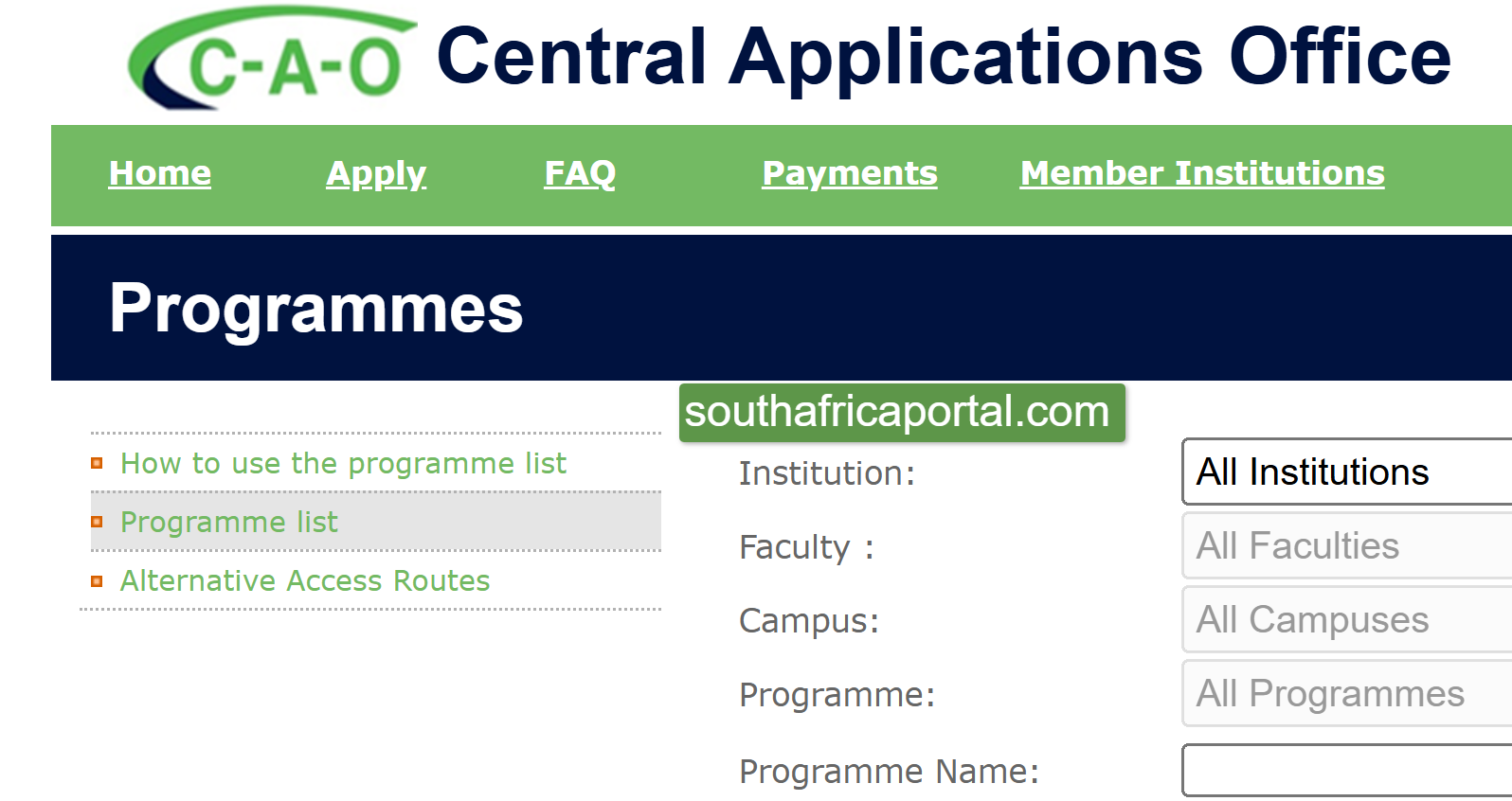Go to the Payments section
Screen dimensions: 1512x801
(849, 173)
